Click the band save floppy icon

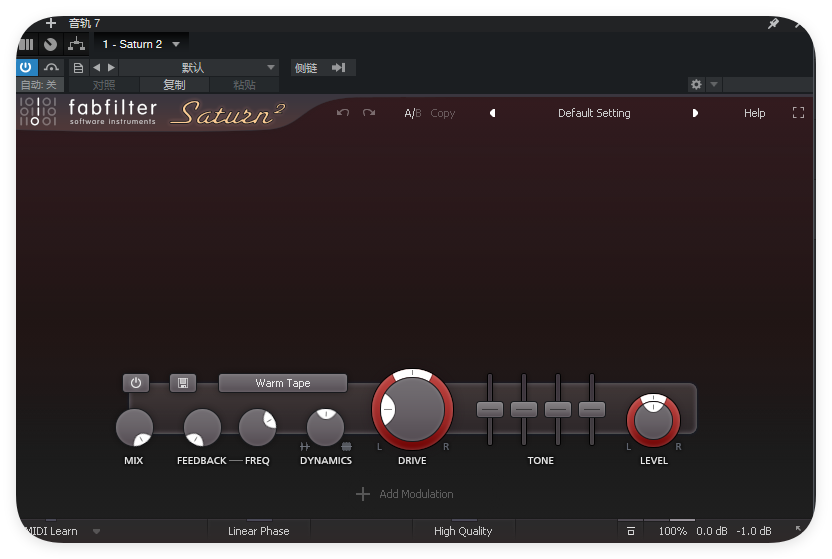pyautogui.click(x=183, y=383)
